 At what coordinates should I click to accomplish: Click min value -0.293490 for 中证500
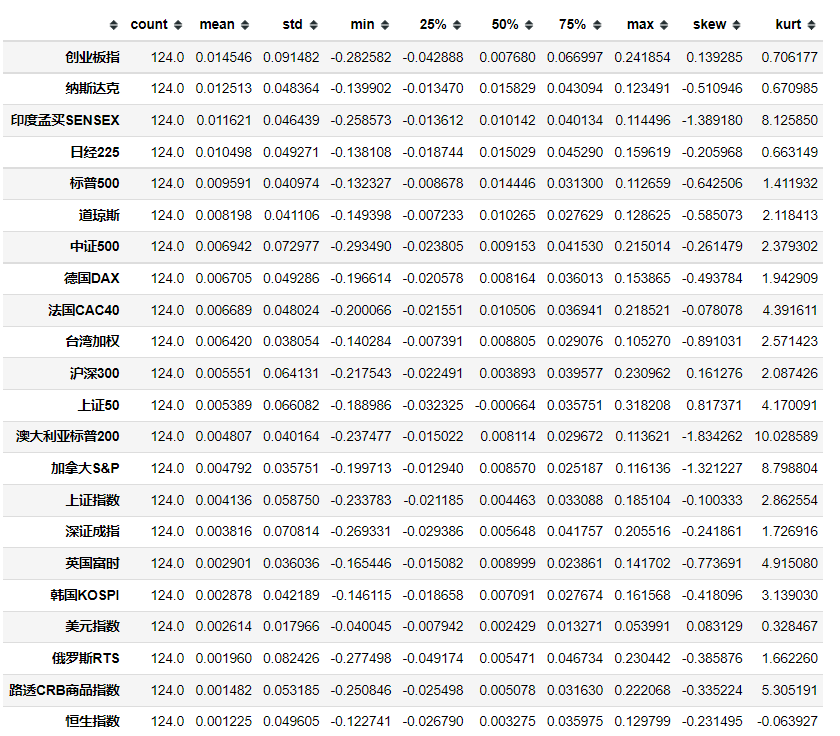pos(361,247)
